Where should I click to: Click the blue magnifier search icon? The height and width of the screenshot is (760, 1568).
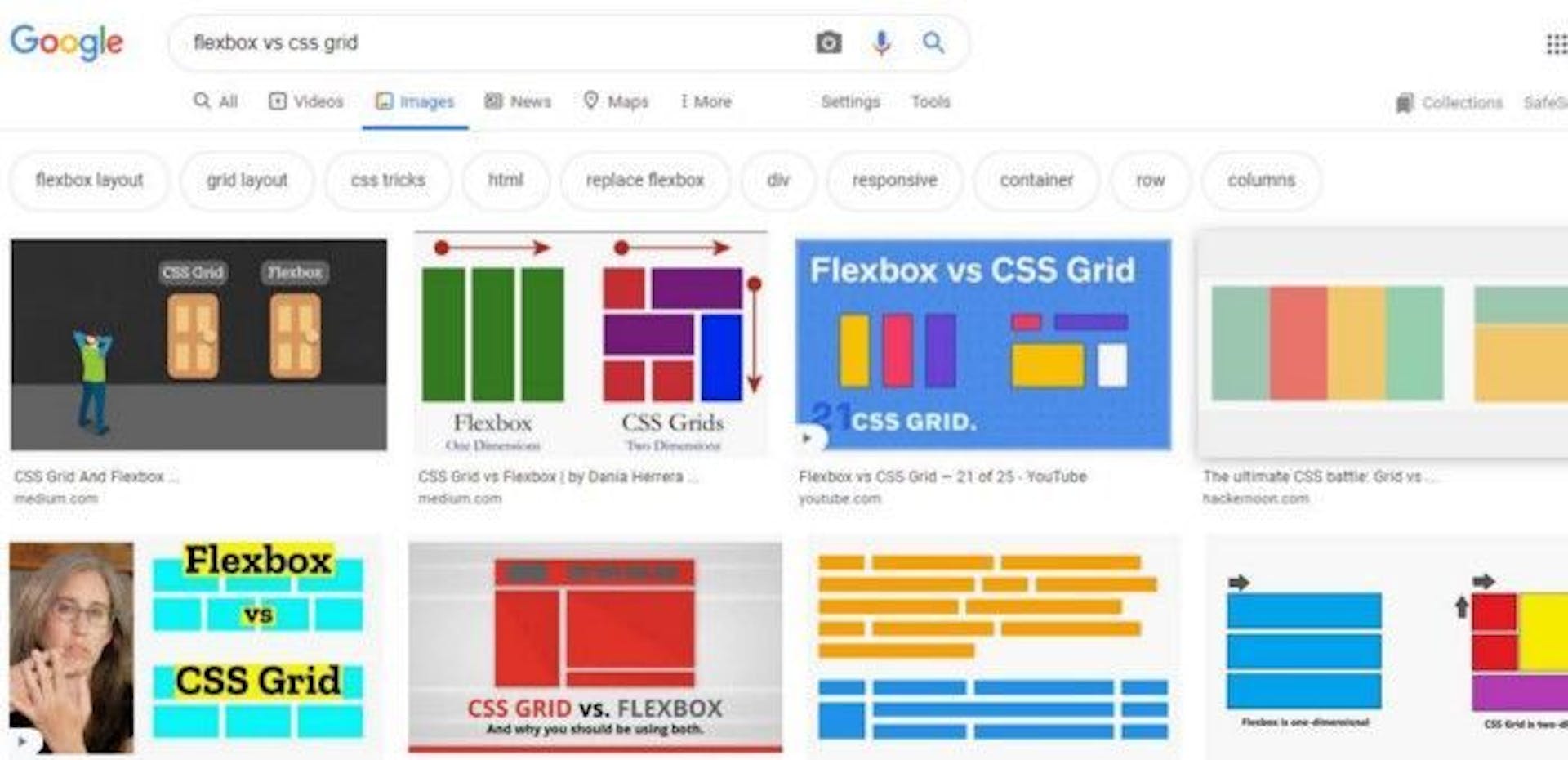point(933,42)
